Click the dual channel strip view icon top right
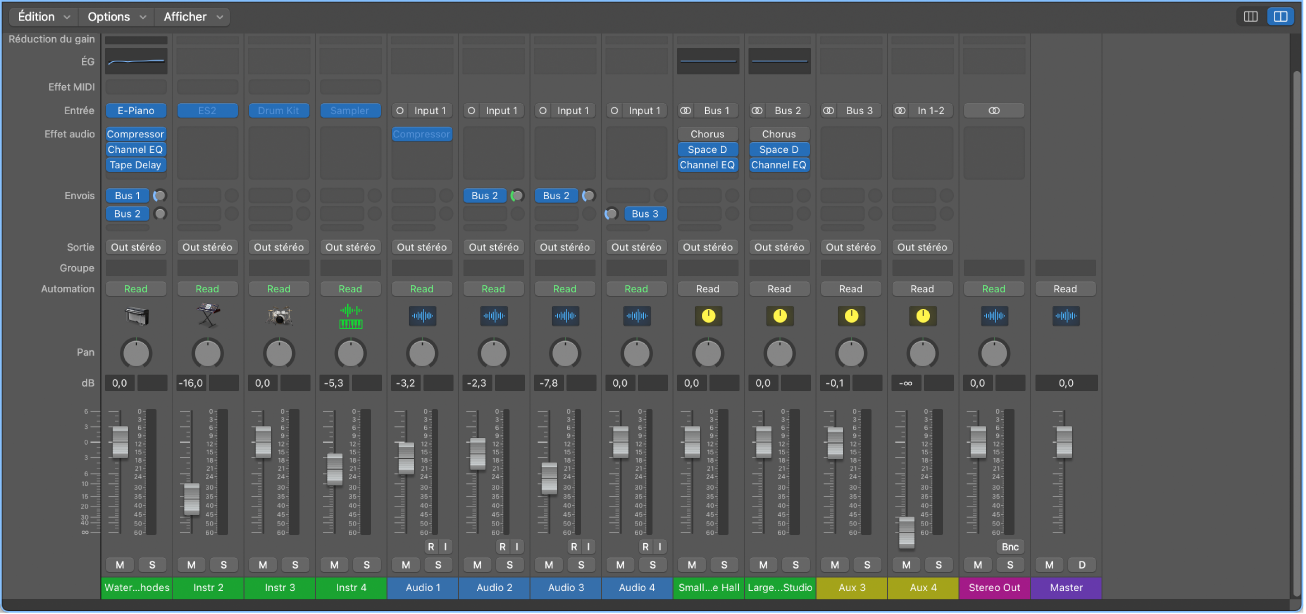The image size is (1306, 614). pos(1280,15)
